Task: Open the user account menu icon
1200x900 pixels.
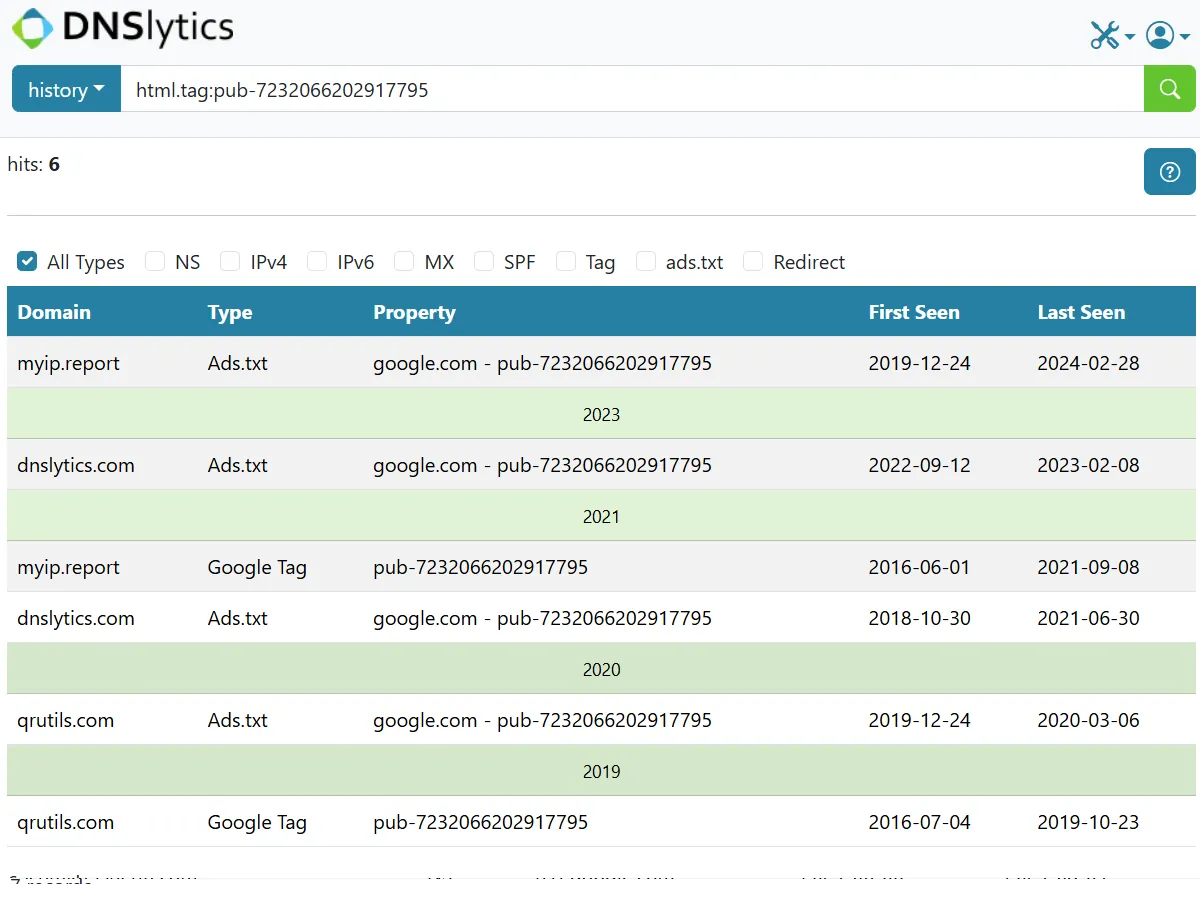Action: point(1167,36)
